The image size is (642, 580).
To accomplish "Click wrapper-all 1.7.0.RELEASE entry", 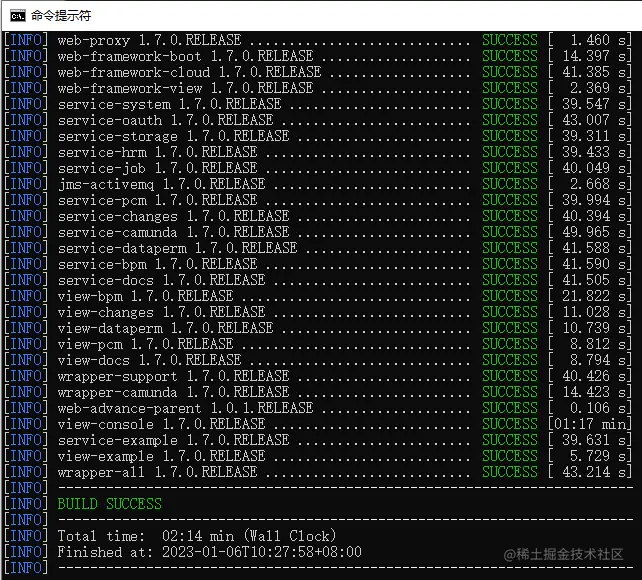I will [x=158, y=472].
